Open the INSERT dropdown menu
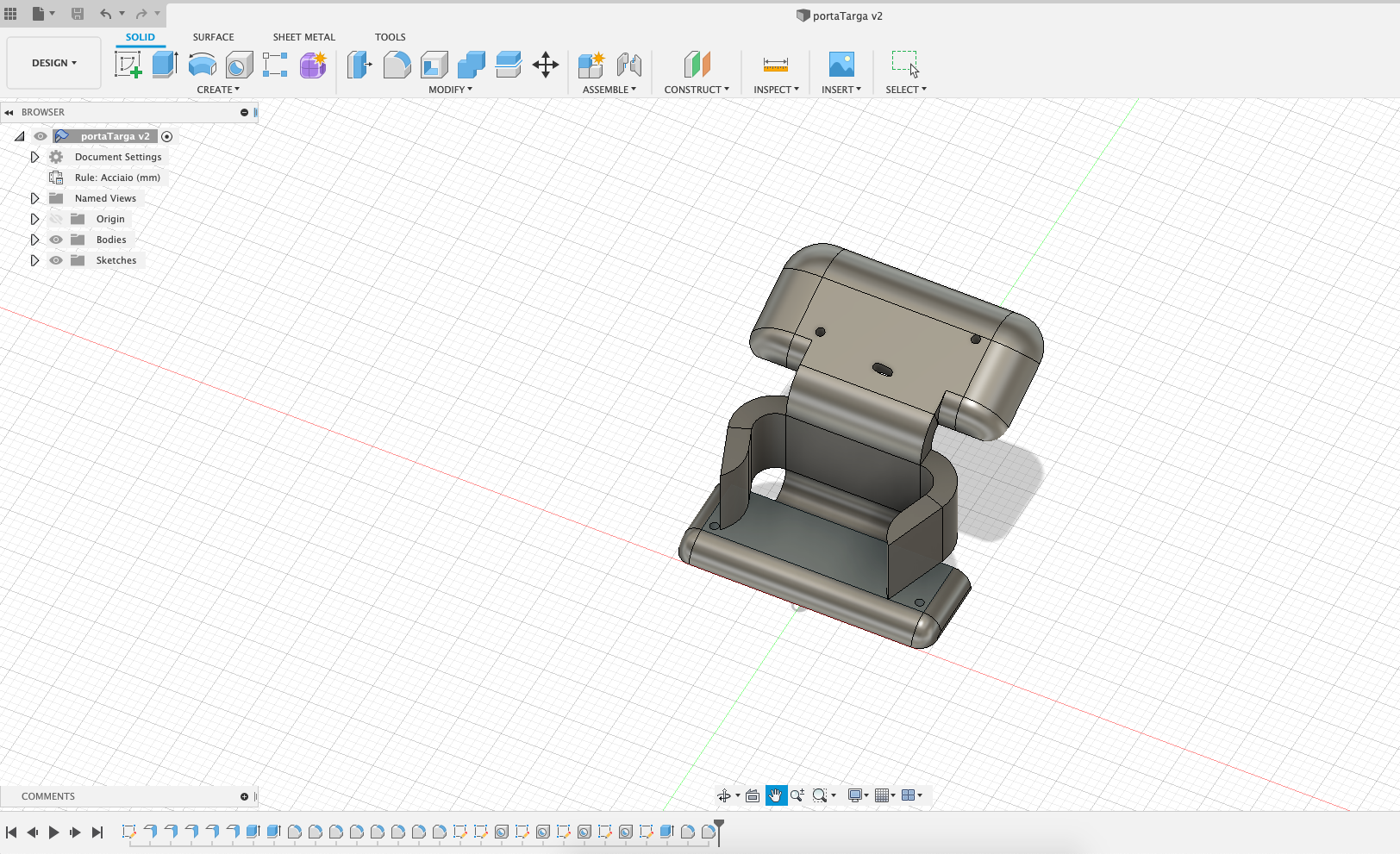Image resolution: width=1400 pixels, height=854 pixels. click(841, 90)
